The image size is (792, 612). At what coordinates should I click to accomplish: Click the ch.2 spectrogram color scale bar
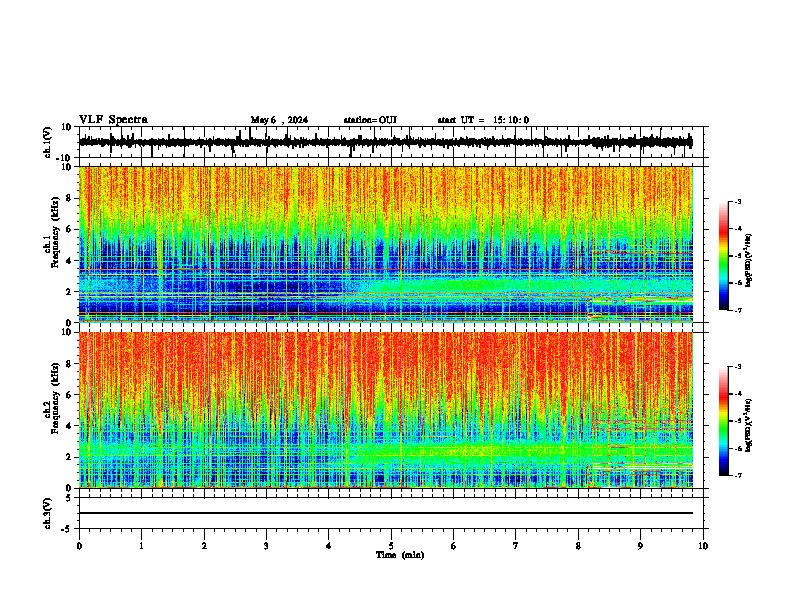coord(723,421)
